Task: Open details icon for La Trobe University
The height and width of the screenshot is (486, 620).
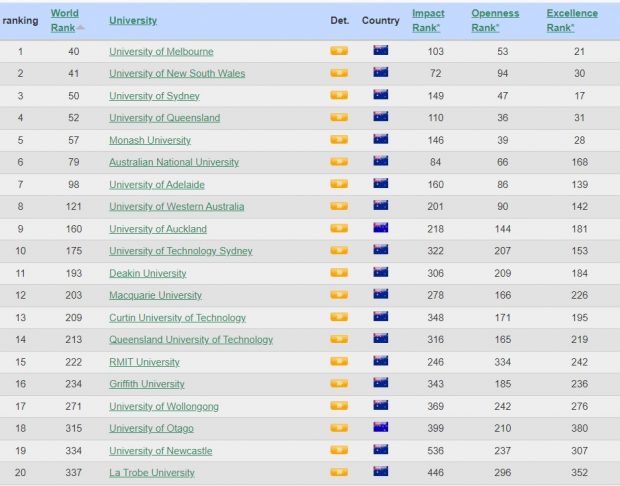Action: pos(339,472)
